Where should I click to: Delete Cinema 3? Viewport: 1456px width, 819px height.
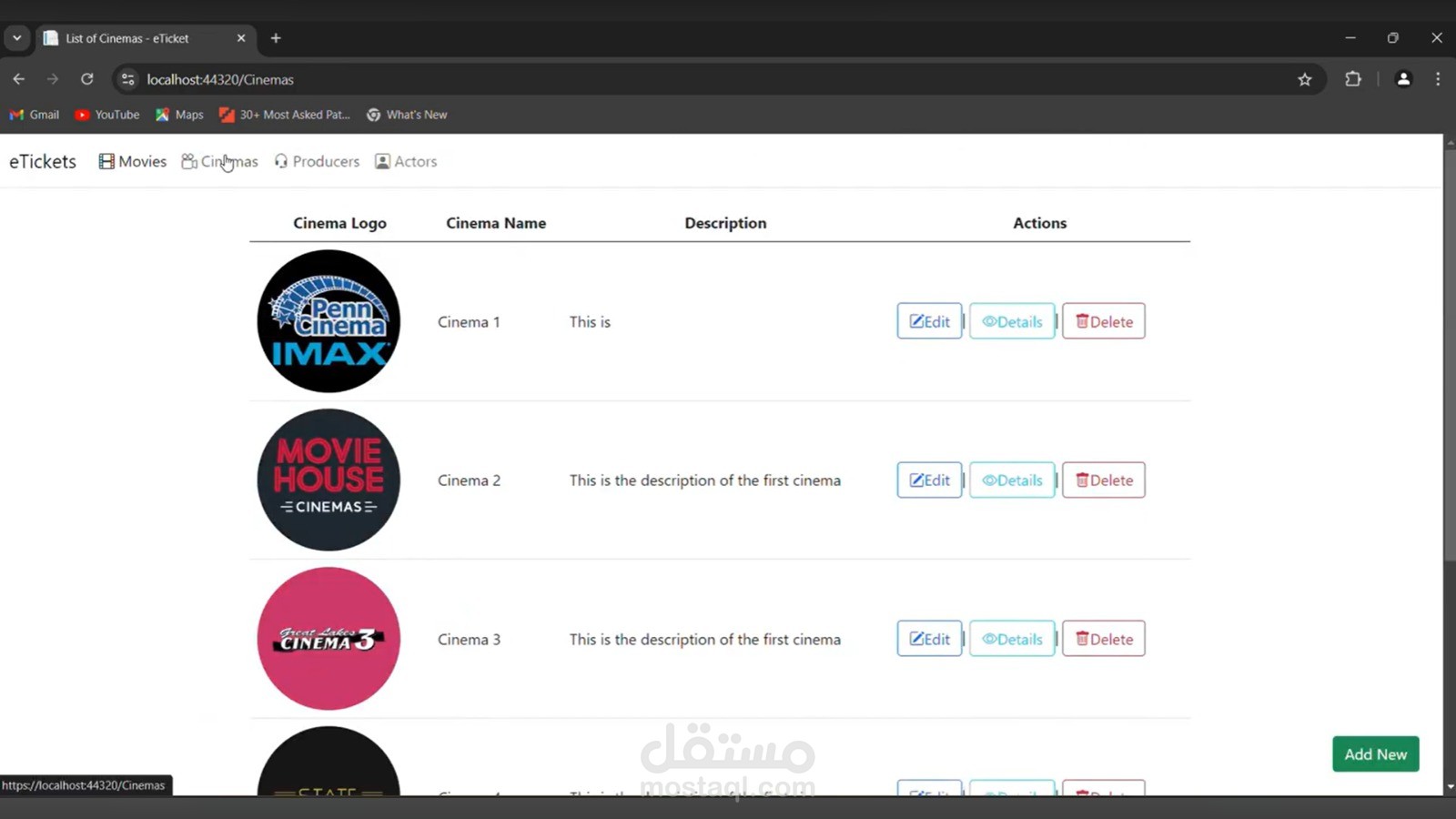1104,639
